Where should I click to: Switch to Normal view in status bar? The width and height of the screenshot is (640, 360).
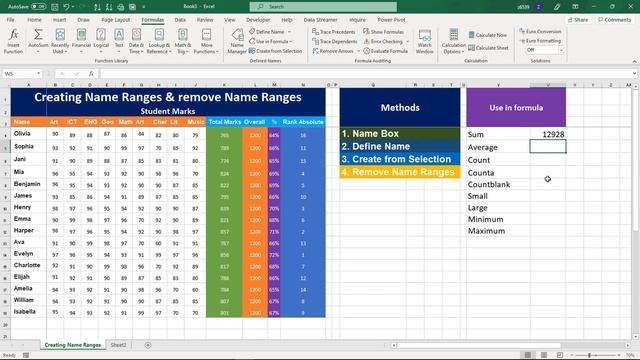point(528,355)
